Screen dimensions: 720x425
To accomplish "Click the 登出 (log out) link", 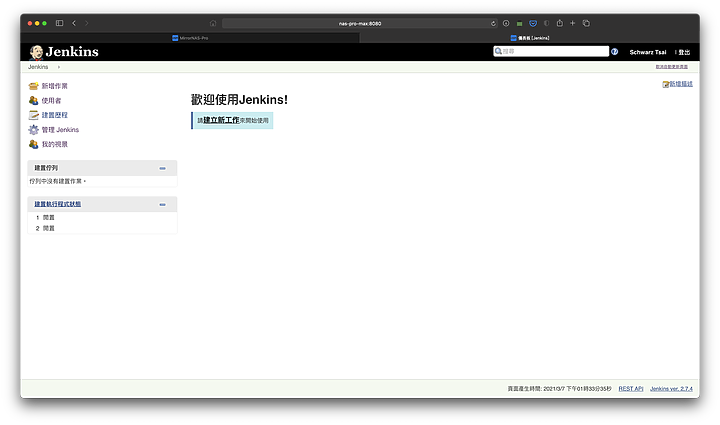I will click(684, 52).
